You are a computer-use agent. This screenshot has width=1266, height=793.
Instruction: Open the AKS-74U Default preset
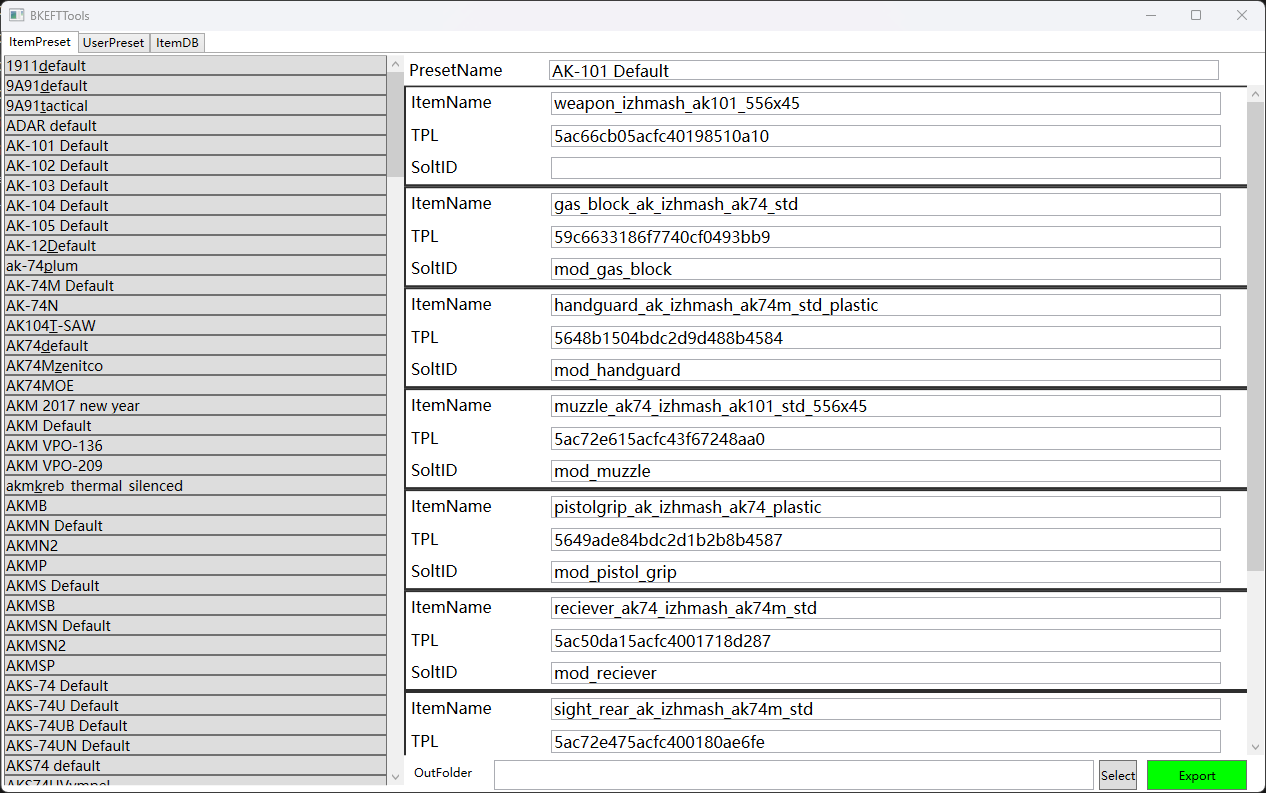195,706
